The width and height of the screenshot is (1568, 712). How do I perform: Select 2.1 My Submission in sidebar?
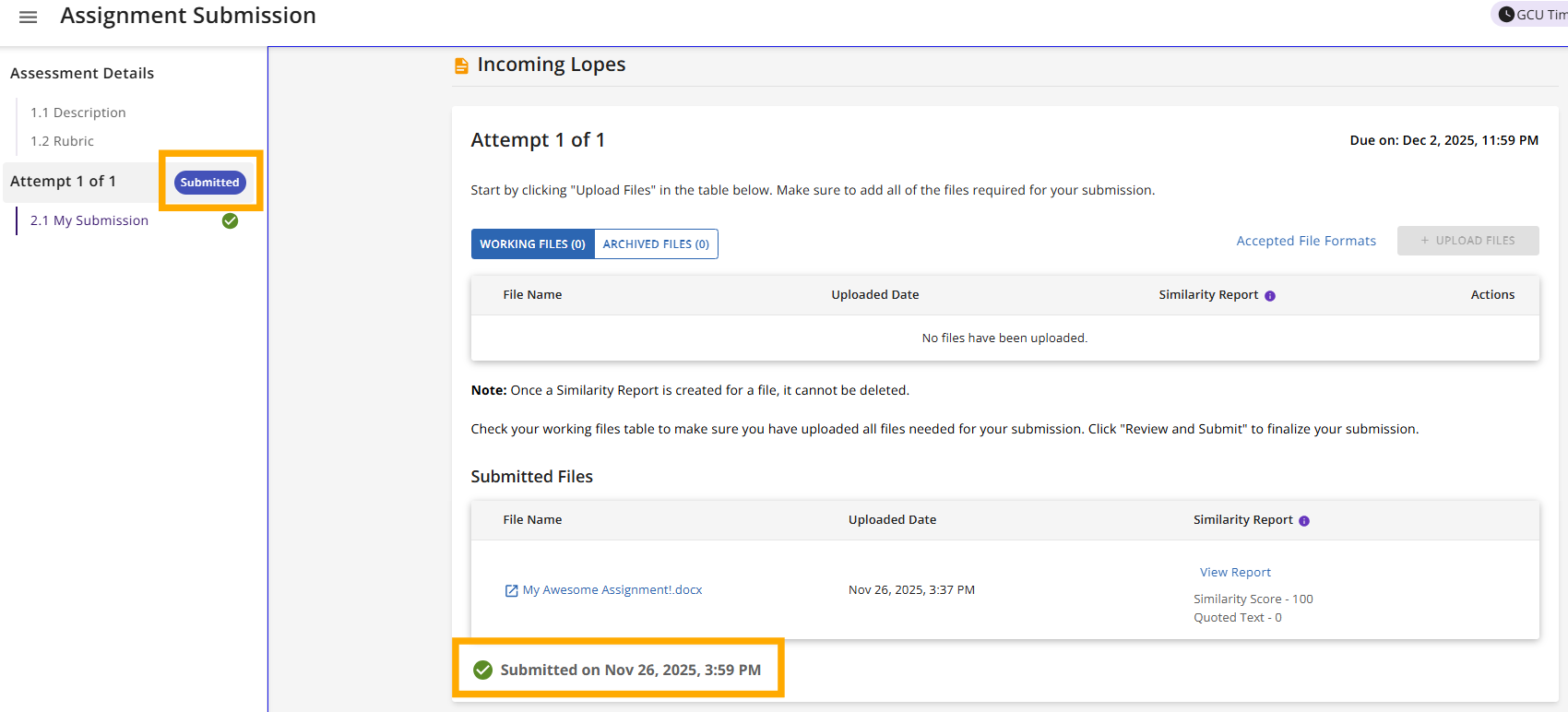click(89, 220)
